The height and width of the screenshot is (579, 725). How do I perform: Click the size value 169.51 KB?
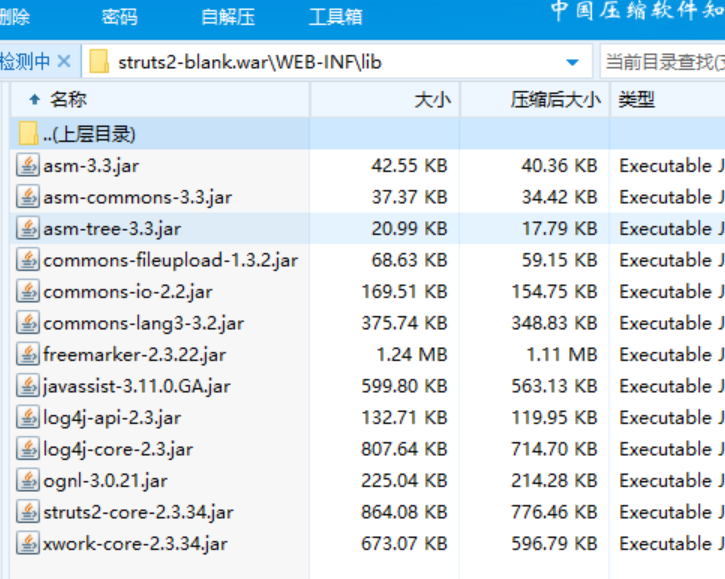tap(404, 291)
